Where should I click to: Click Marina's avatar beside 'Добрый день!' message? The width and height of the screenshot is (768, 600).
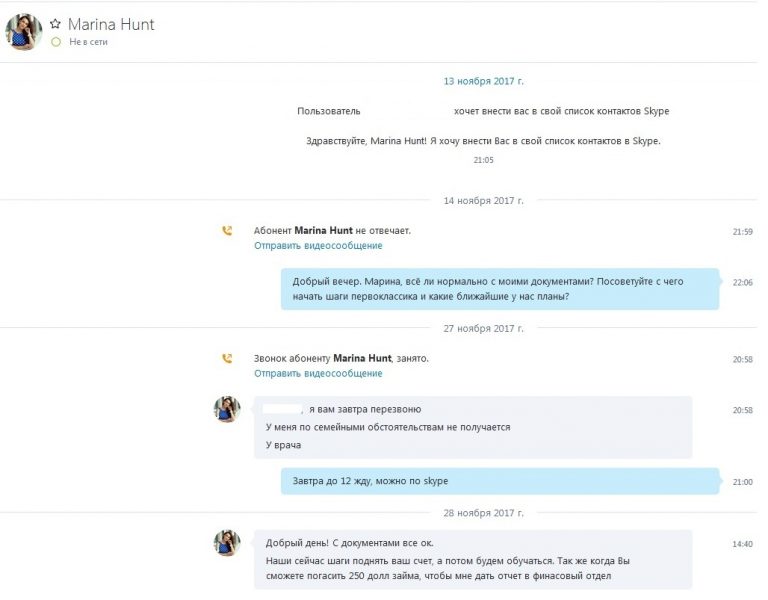(227, 543)
